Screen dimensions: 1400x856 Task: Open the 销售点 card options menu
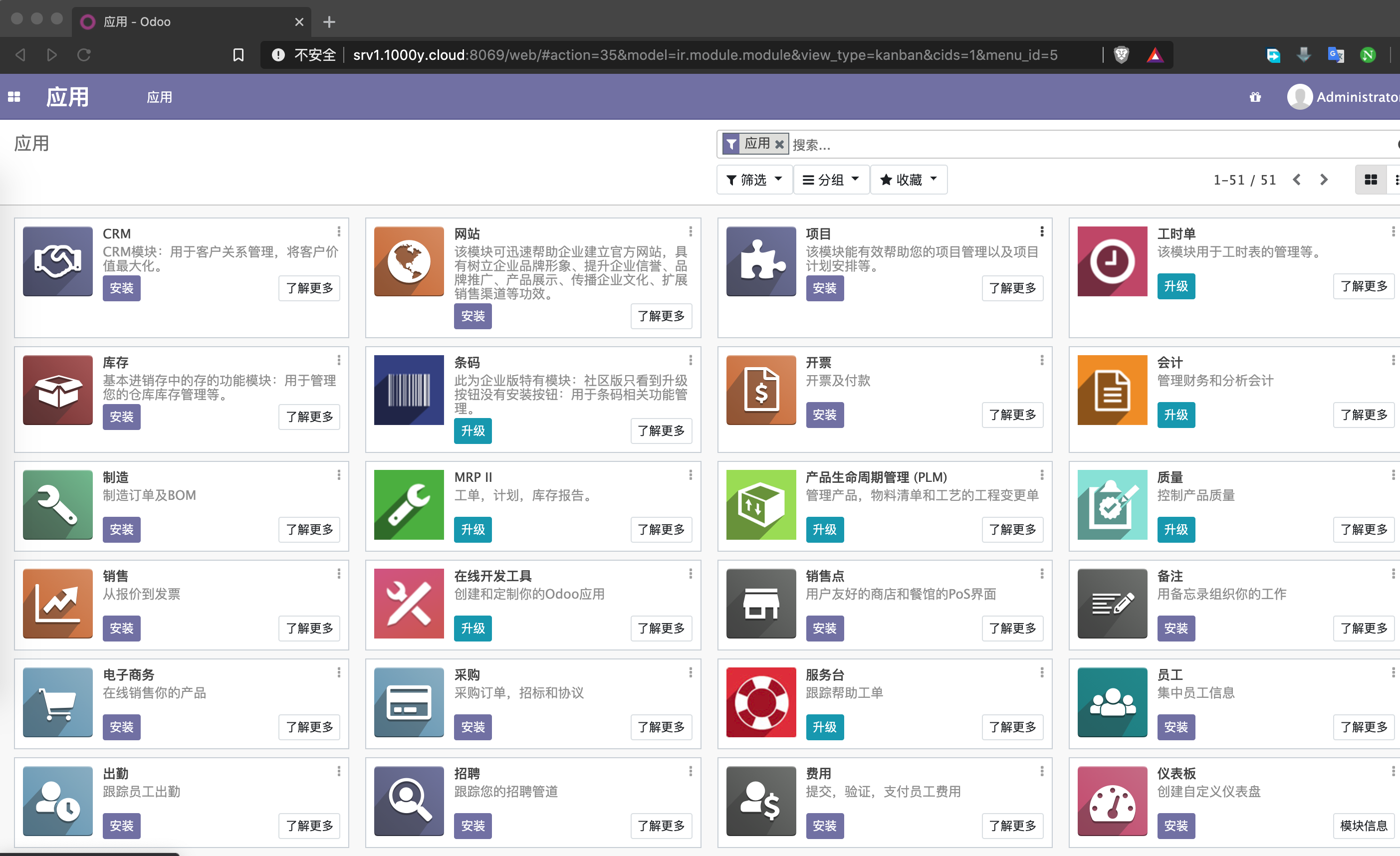[1041, 574]
